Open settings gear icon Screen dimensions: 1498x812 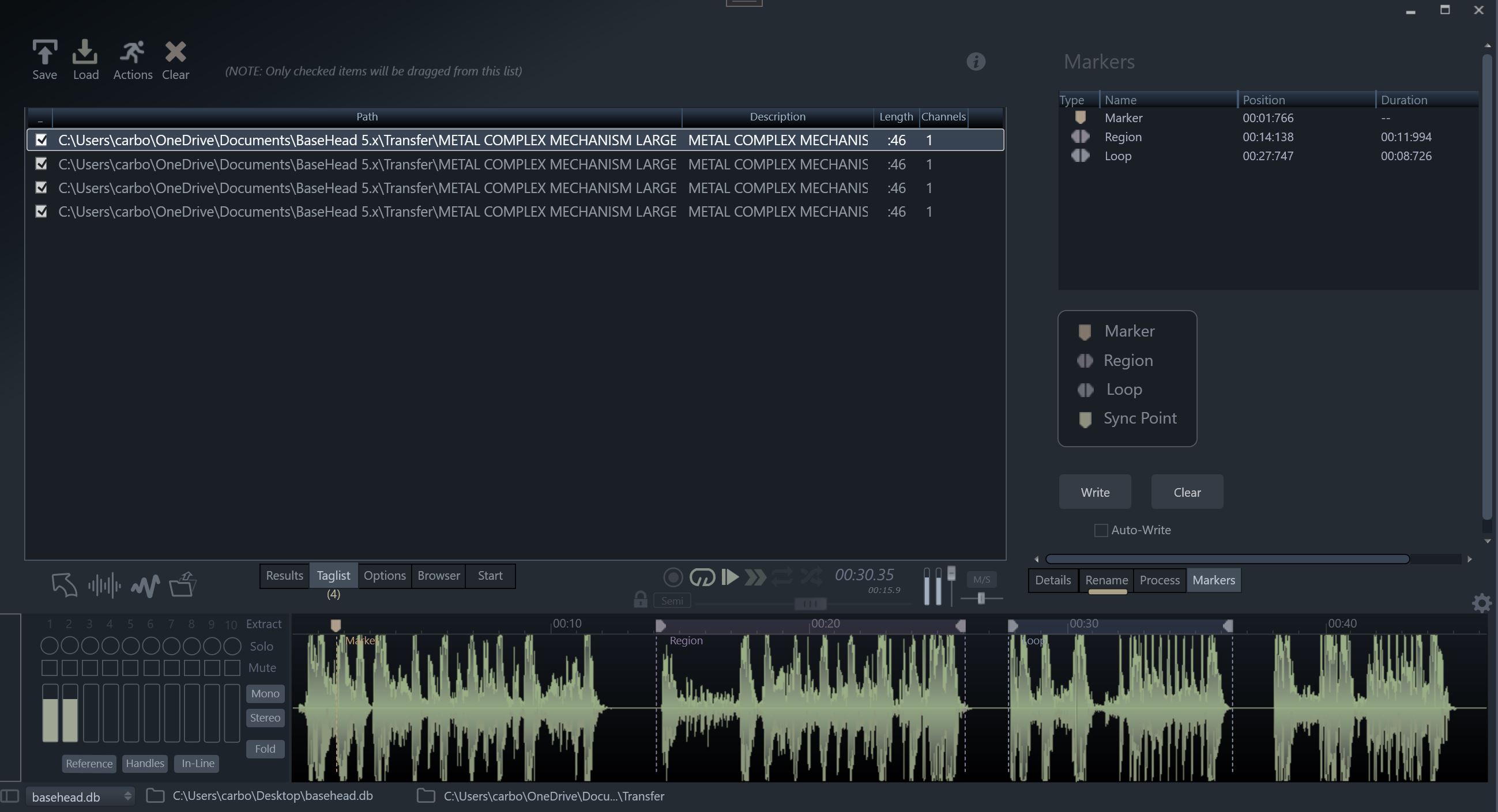tap(1481, 603)
